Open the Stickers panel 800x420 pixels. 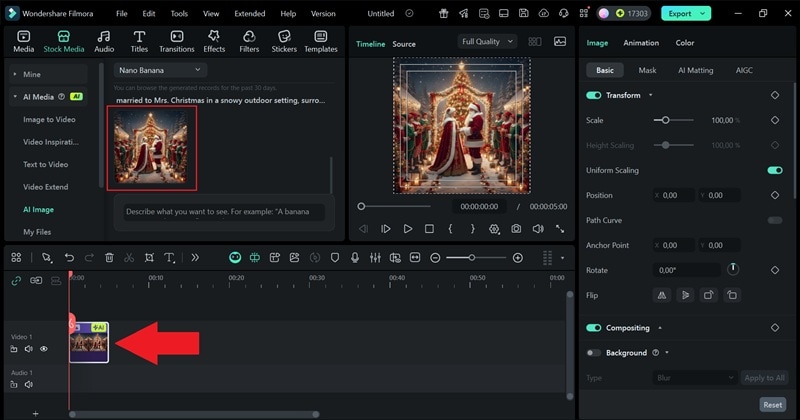(x=284, y=42)
